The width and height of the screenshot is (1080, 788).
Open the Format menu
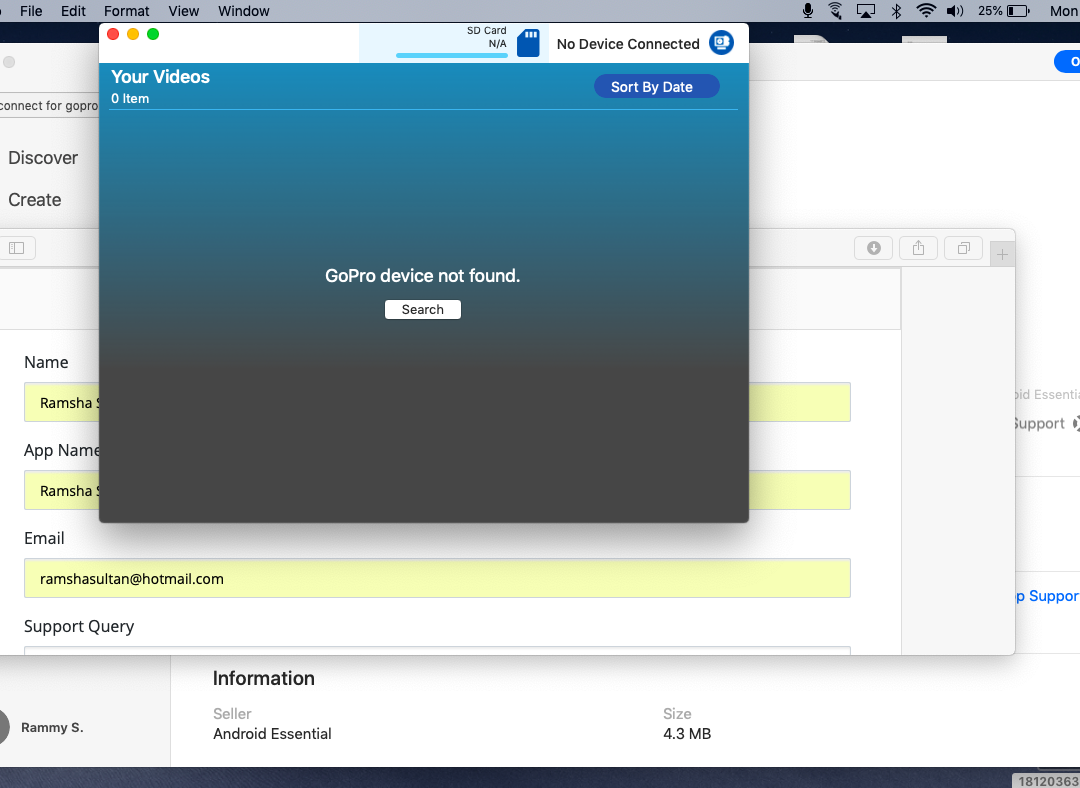[x=127, y=11]
